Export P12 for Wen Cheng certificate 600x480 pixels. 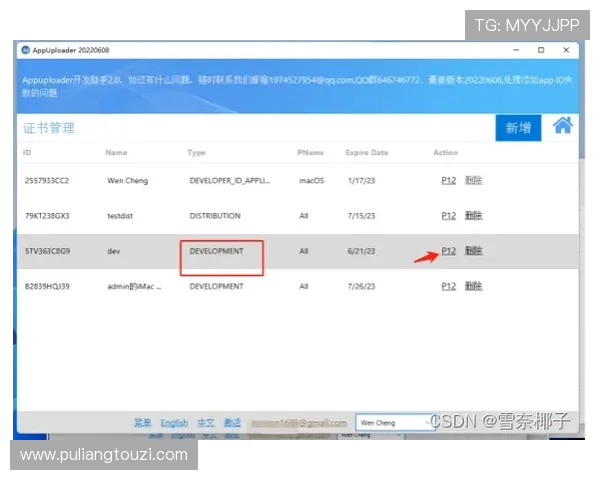point(448,180)
